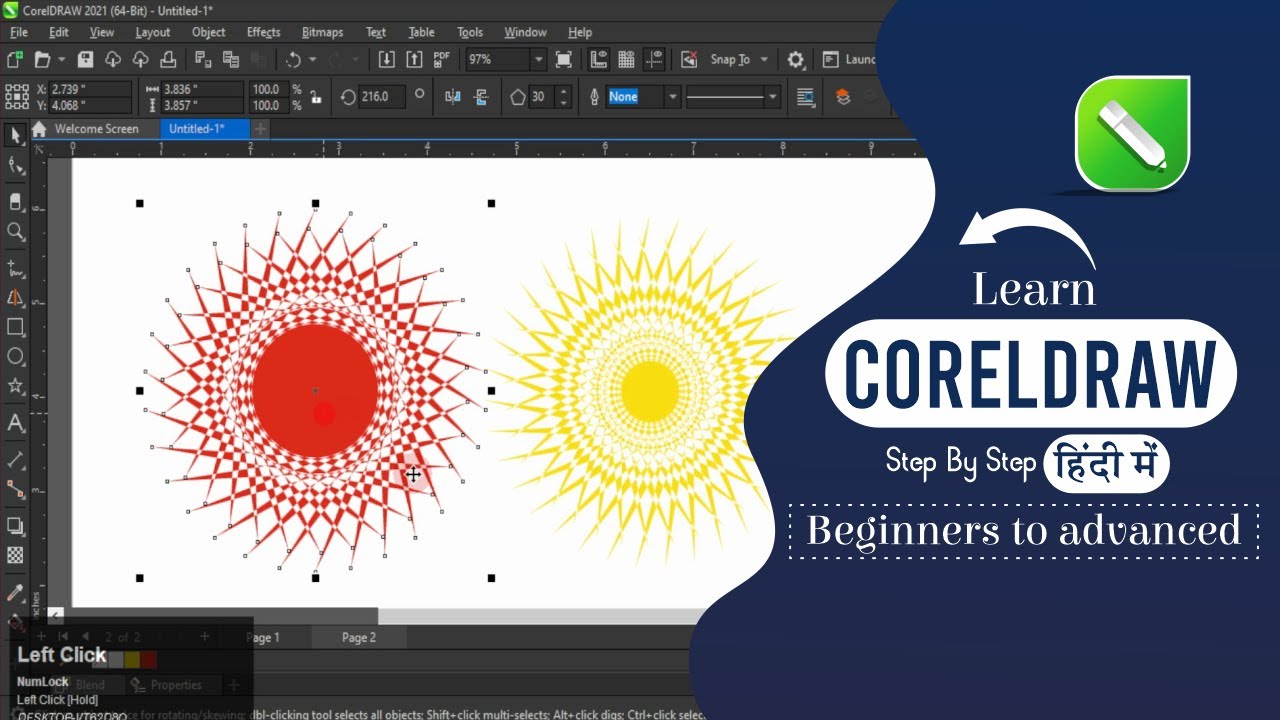Choose the Drop Shadow tool
The width and height of the screenshot is (1280, 720).
(x=15, y=525)
